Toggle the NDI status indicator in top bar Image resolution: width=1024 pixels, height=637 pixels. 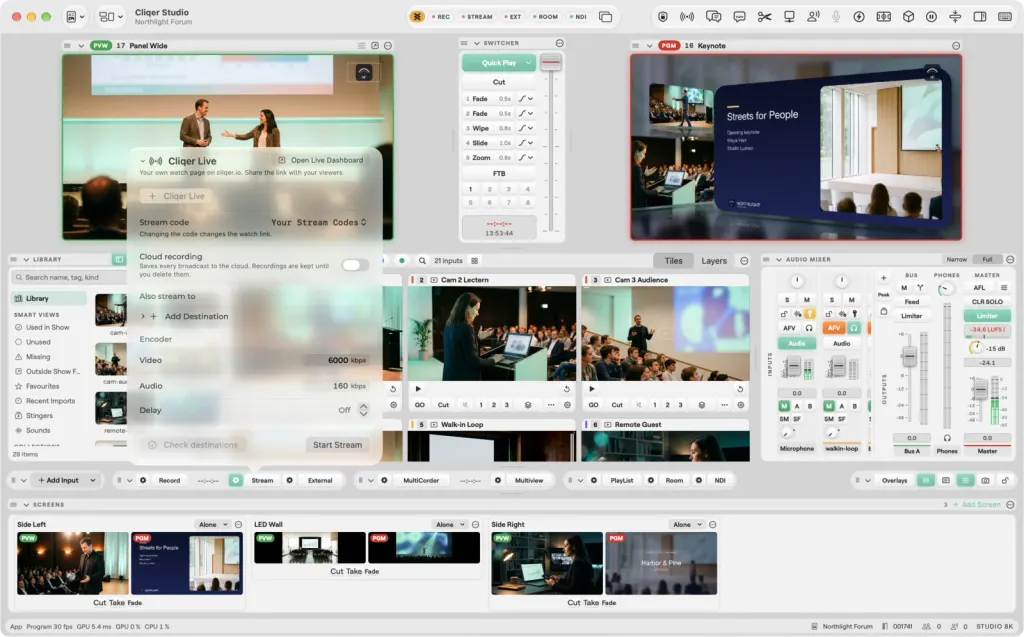[578, 17]
